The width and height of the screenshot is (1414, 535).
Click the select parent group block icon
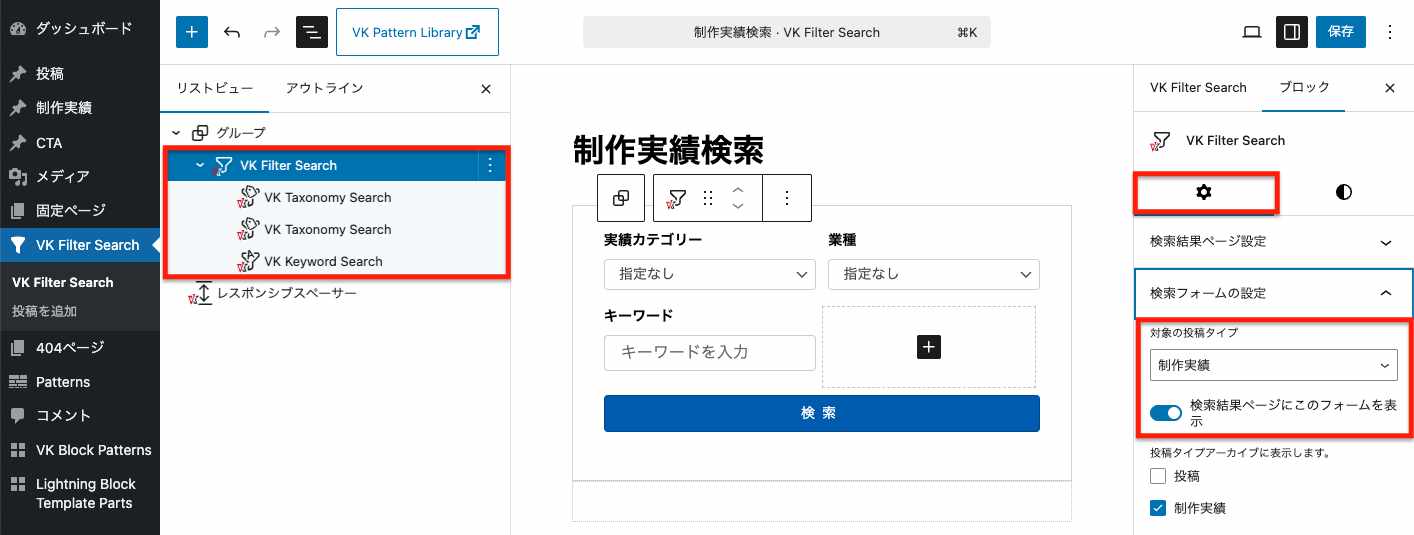click(x=621, y=198)
